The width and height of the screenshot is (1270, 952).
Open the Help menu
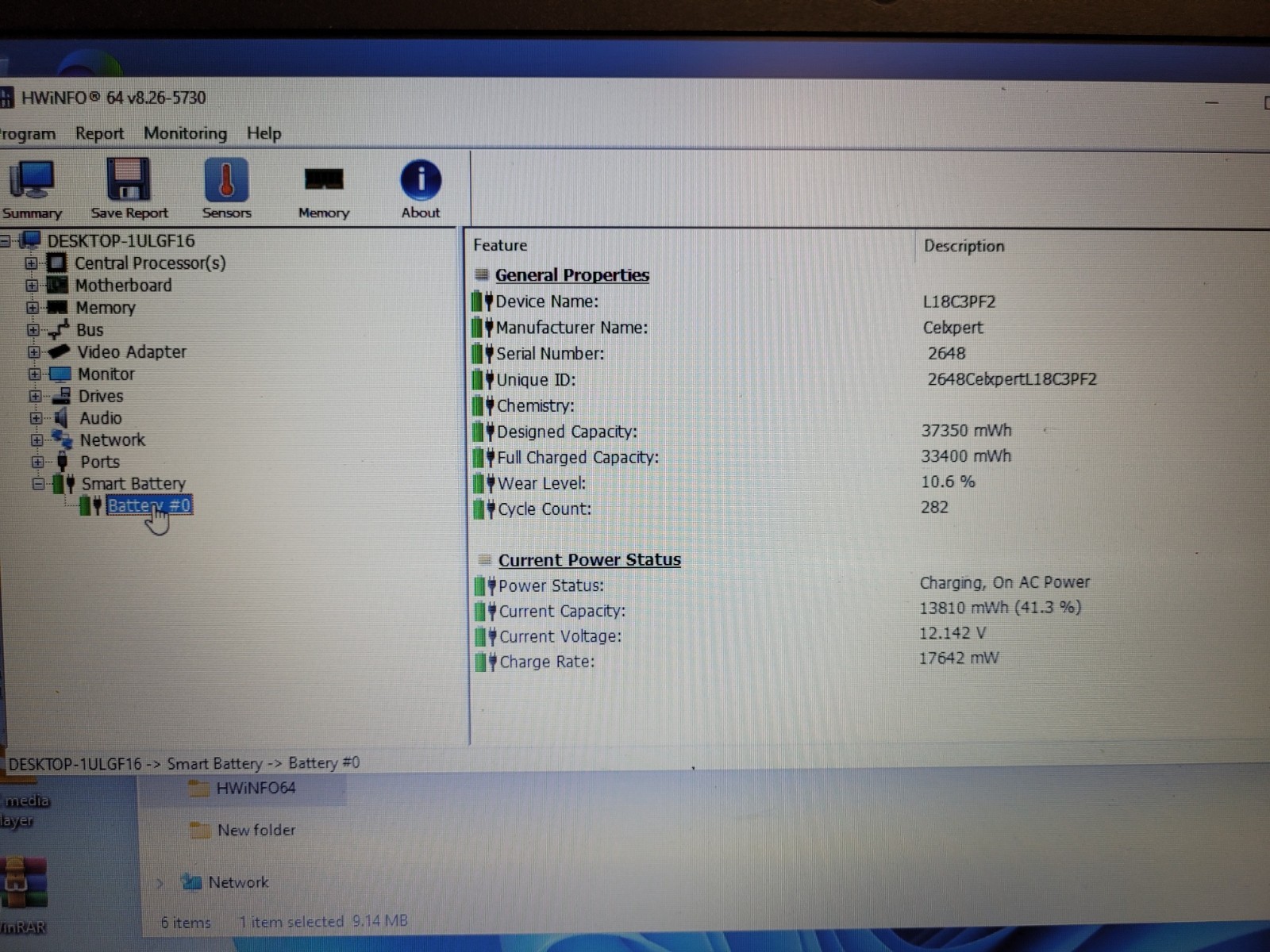(264, 133)
